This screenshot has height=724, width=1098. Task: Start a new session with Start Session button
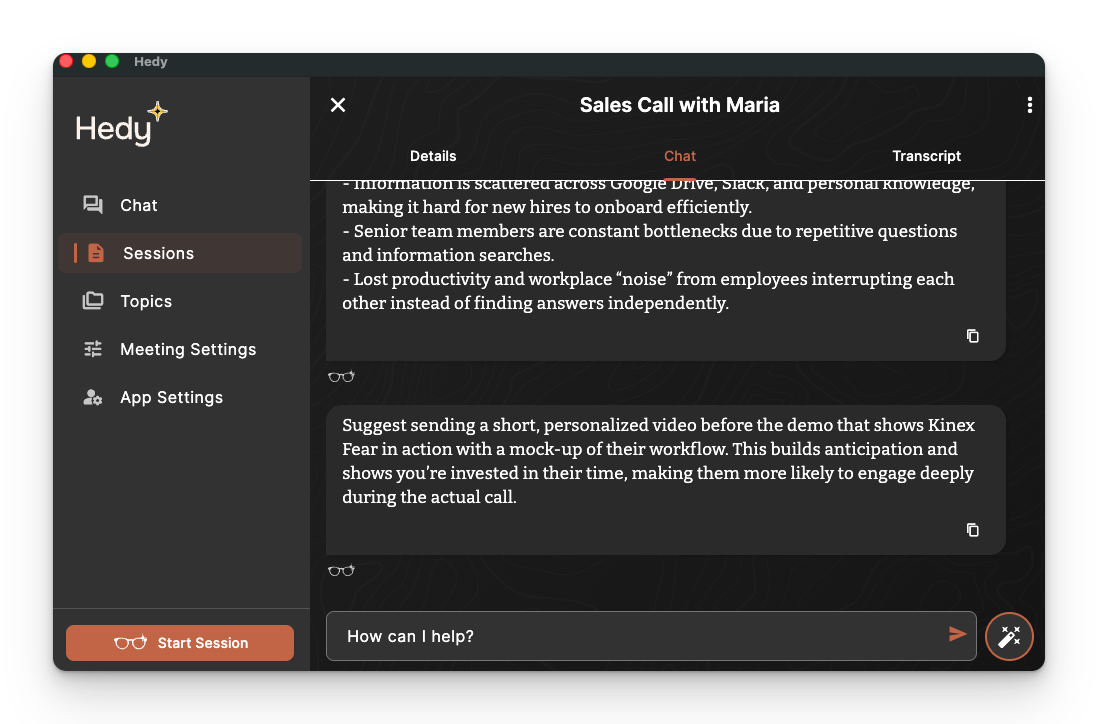[180, 643]
